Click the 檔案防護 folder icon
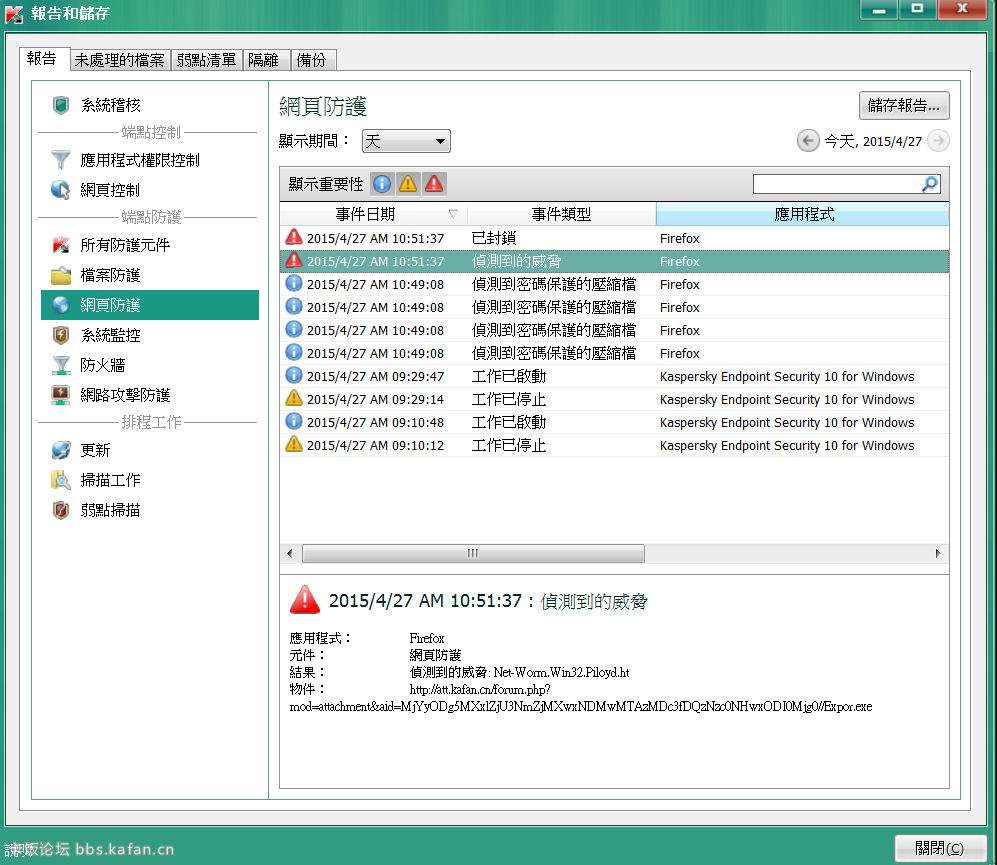997x865 pixels. click(61, 275)
